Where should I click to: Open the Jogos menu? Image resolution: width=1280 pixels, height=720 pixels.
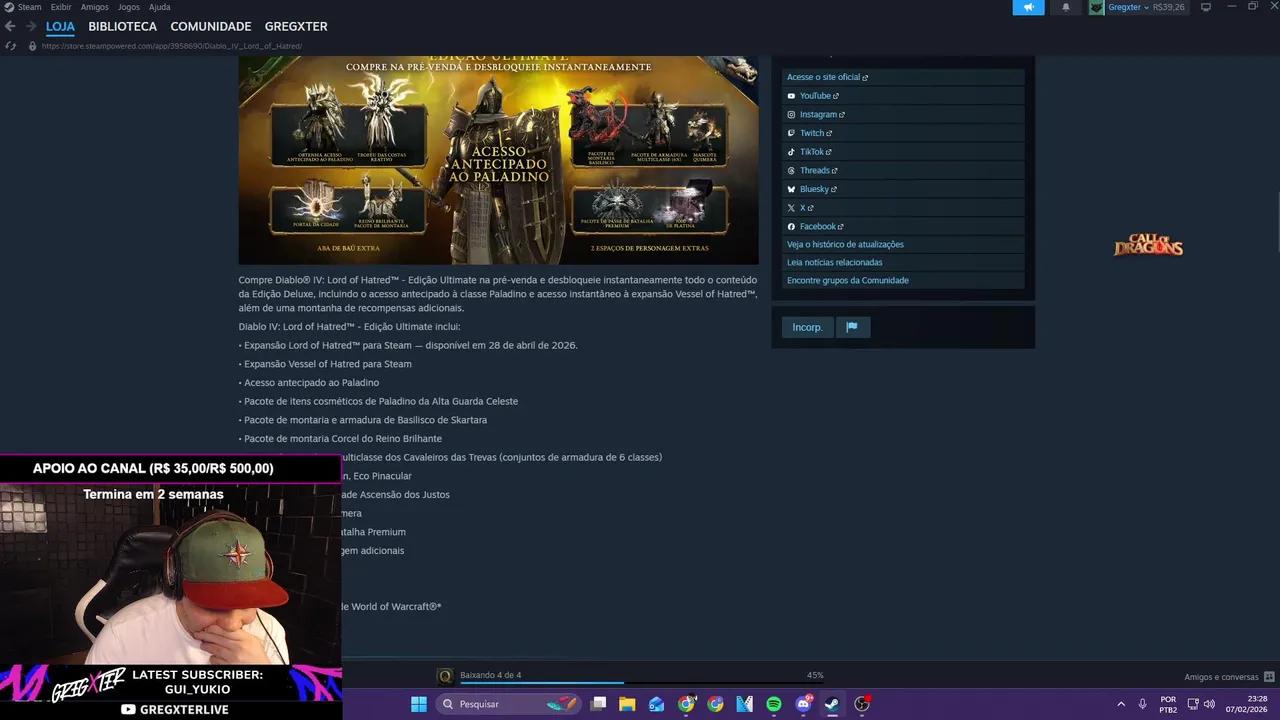[x=128, y=7]
